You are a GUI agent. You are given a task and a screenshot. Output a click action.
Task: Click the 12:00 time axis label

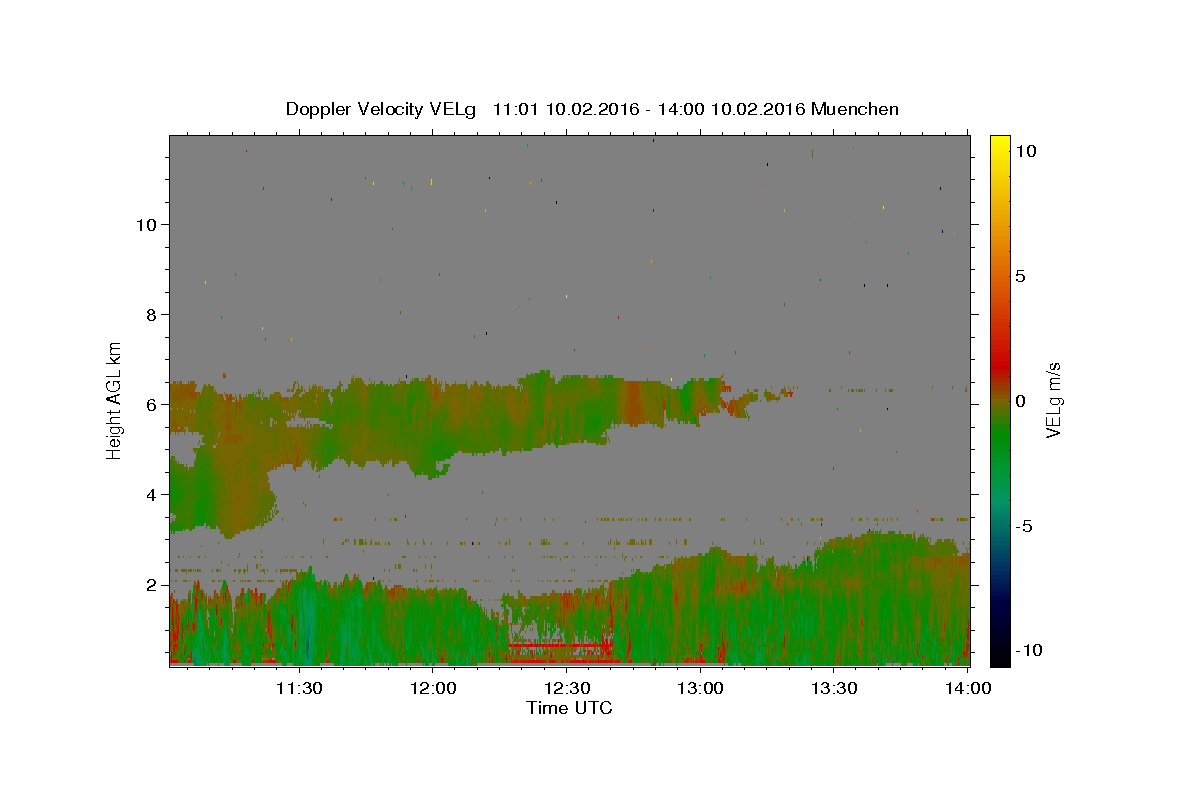point(433,688)
